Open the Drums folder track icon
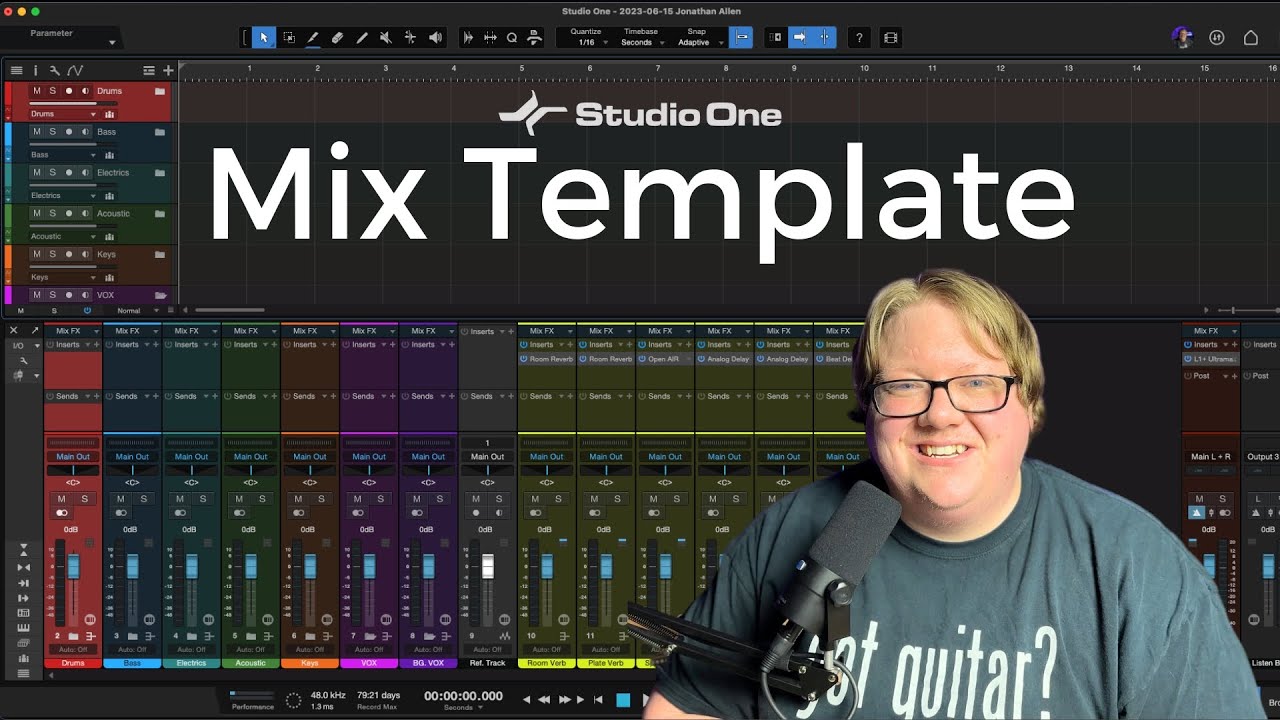The height and width of the screenshot is (720, 1280). coord(160,91)
